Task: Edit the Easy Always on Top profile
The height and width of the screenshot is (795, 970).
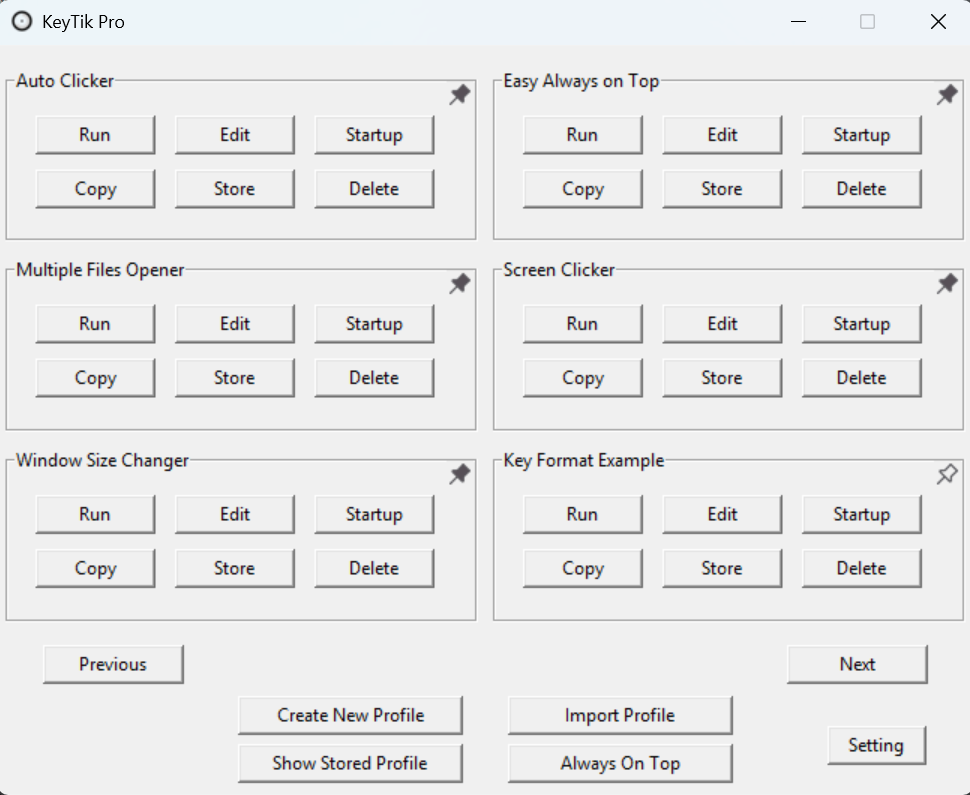Action: [x=723, y=134]
